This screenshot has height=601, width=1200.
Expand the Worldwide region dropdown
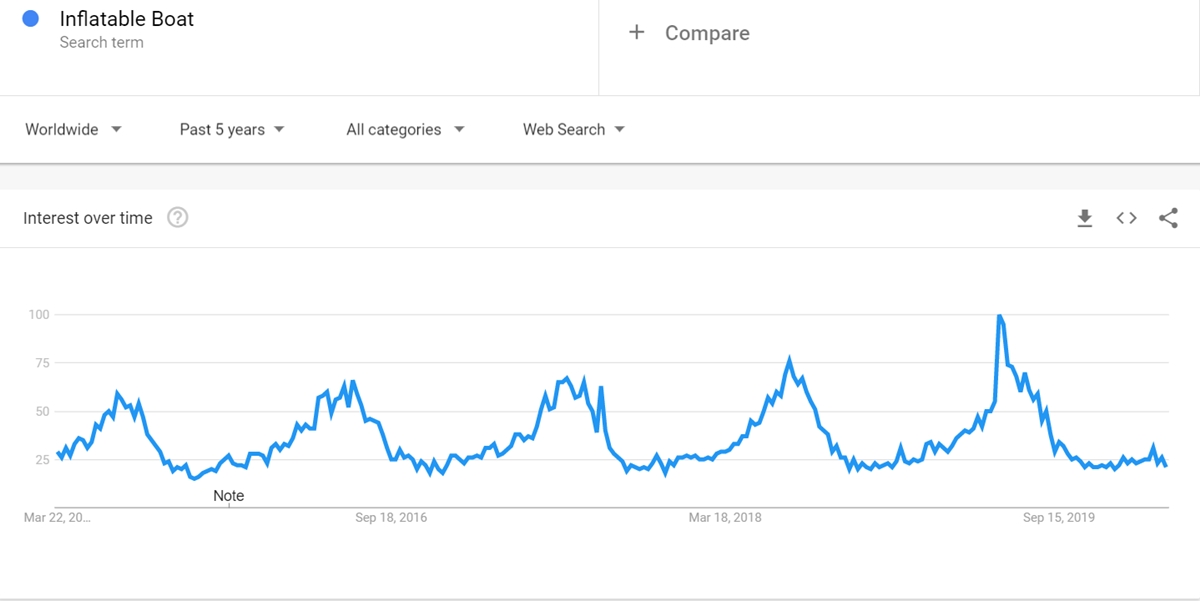74,129
